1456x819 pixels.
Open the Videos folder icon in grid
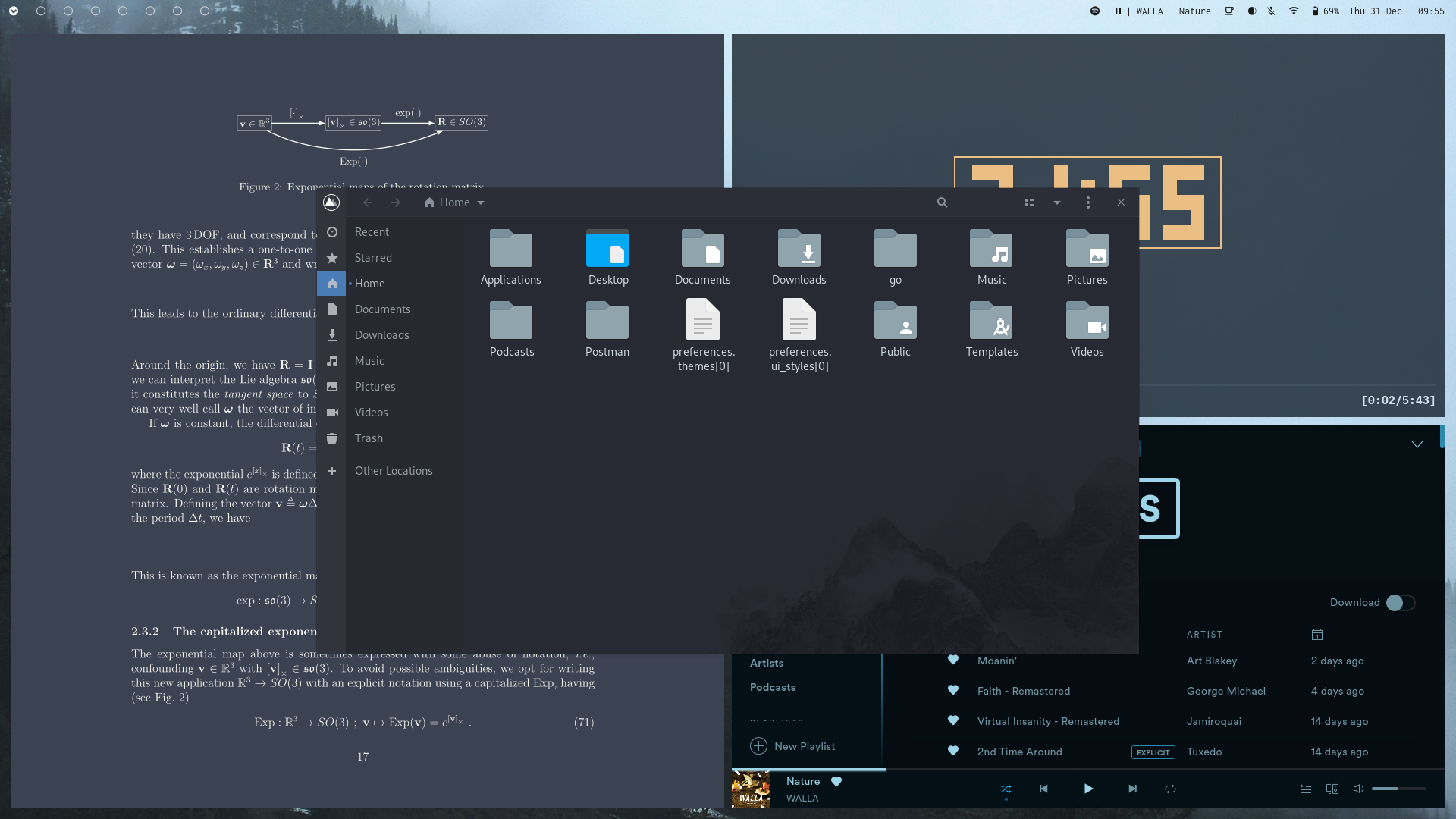(x=1087, y=329)
